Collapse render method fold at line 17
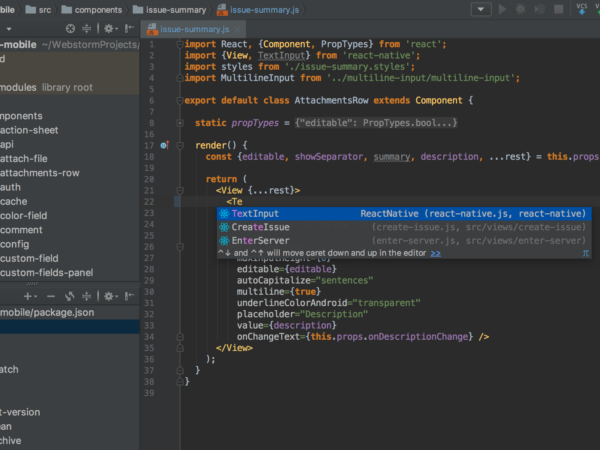The image size is (600, 450). pos(180,145)
